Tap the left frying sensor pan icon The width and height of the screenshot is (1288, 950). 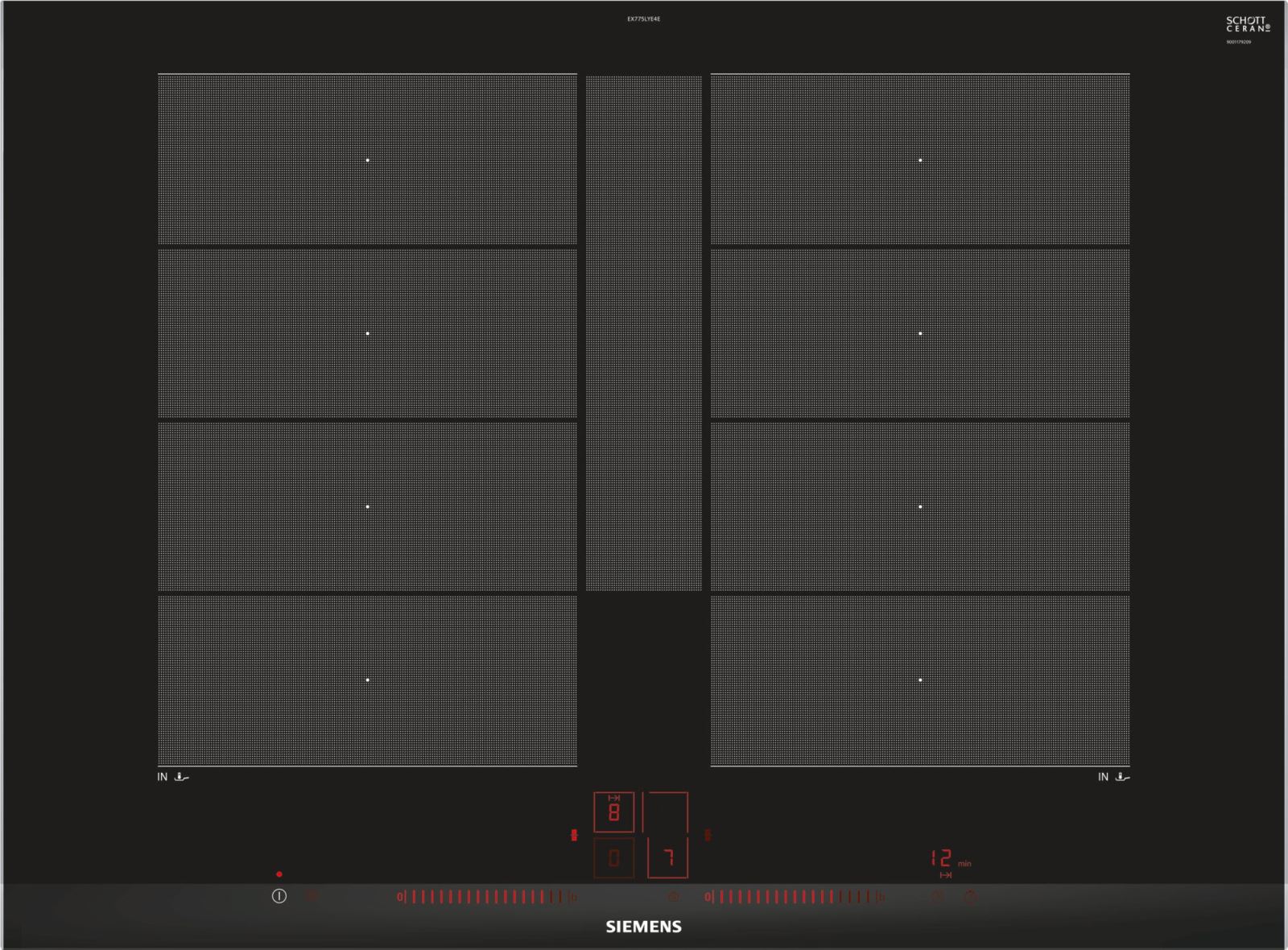pos(182,777)
